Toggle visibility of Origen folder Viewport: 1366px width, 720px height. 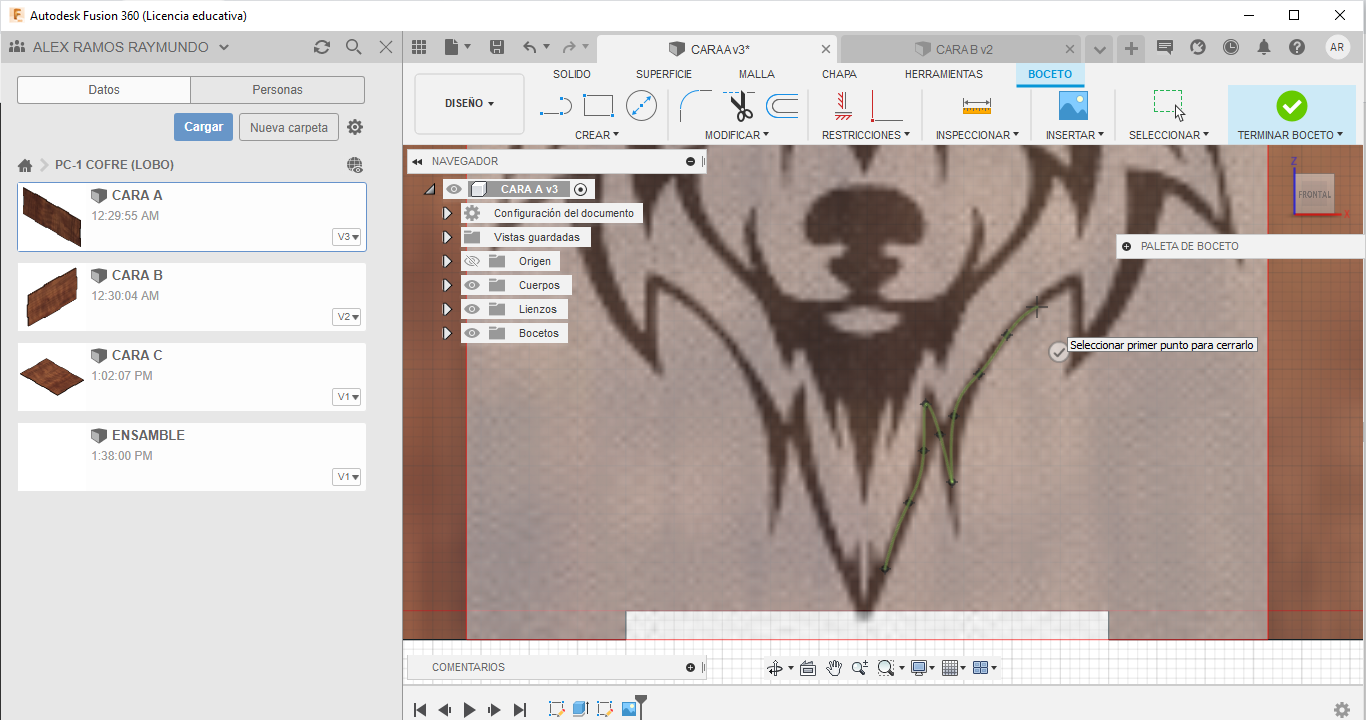coord(473,261)
